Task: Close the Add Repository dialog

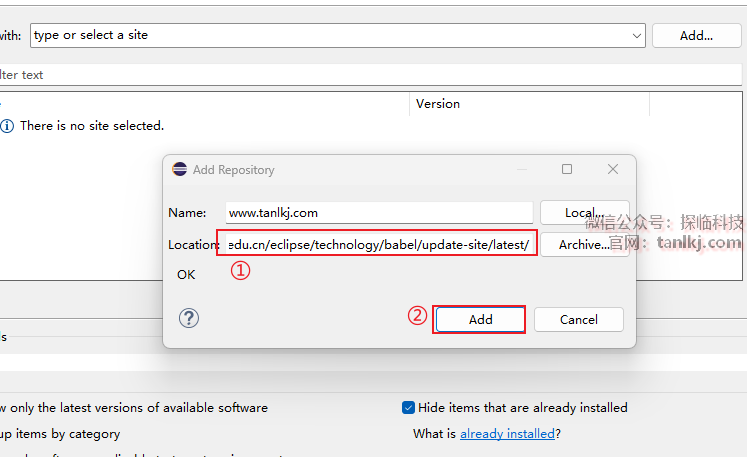Action: pyautogui.click(x=613, y=169)
